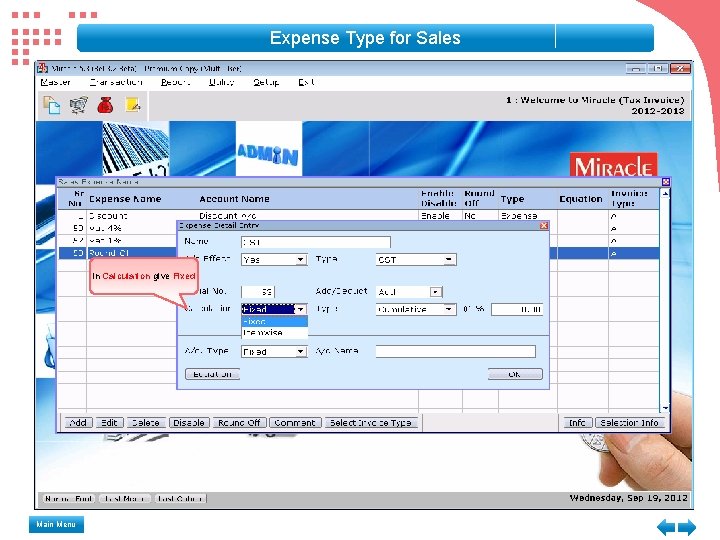The image size is (720, 540).
Task: Click the Round Off button
Action: (239, 422)
